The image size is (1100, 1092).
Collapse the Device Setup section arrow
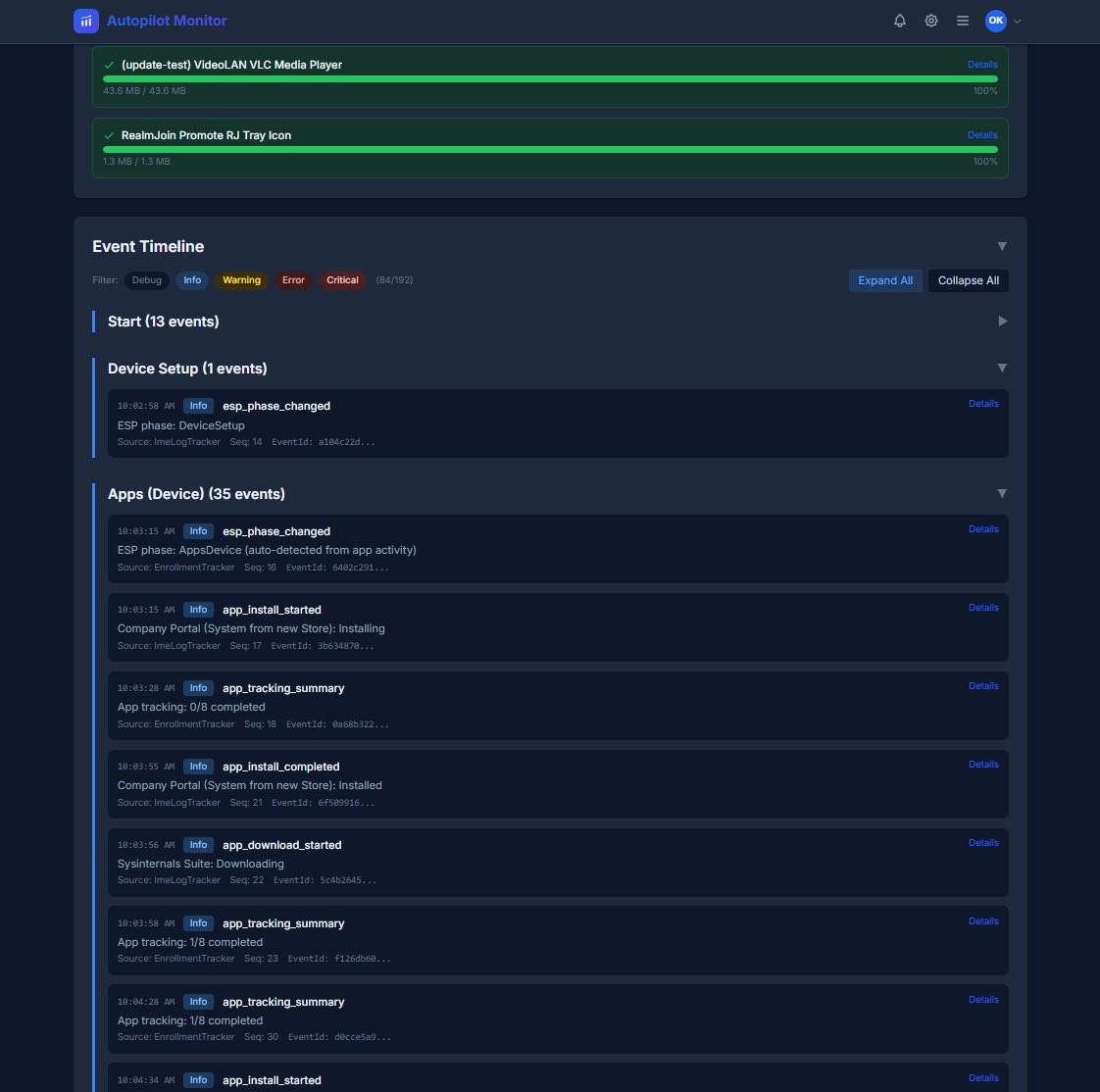pyautogui.click(x=1002, y=369)
